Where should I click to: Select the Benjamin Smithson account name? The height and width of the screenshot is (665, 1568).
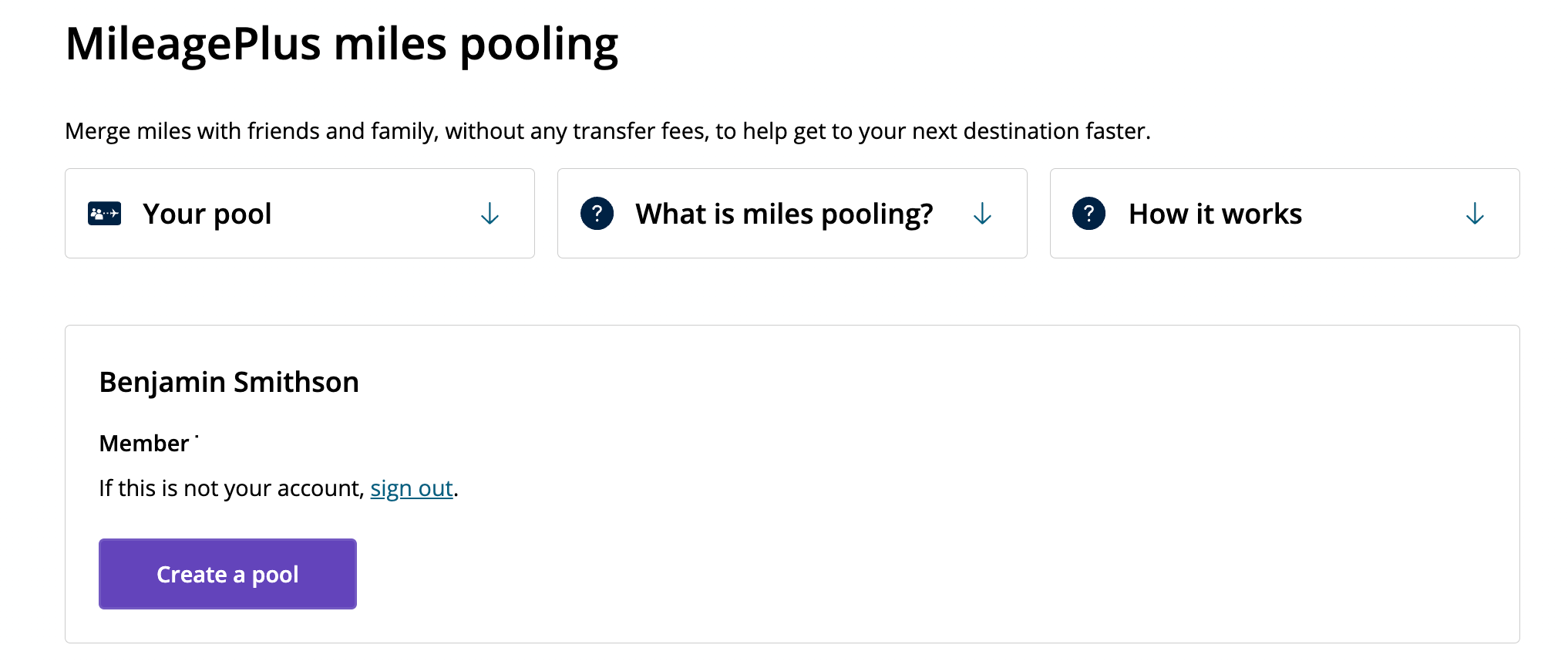(x=229, y=382)
